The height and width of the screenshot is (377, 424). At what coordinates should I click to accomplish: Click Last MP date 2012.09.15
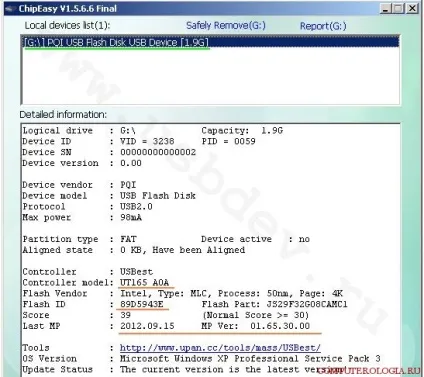pos(147,326)
